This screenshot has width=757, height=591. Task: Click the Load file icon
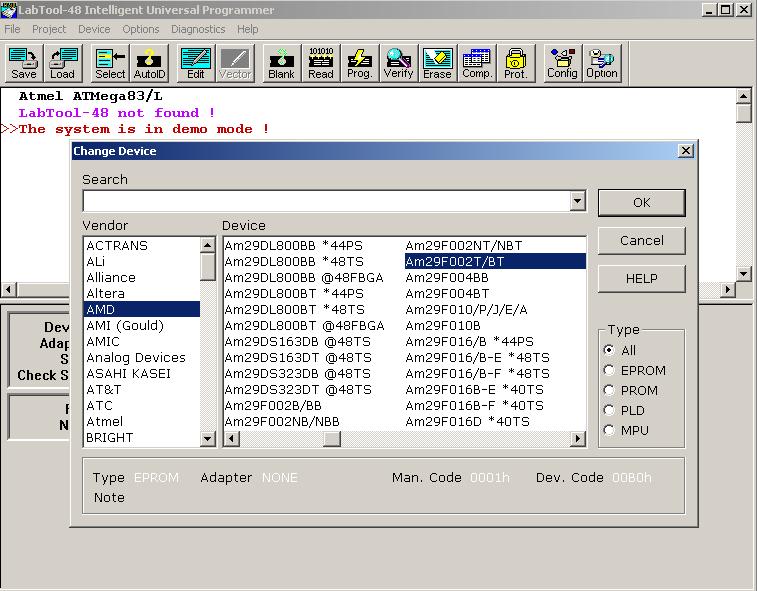point(63,63)
